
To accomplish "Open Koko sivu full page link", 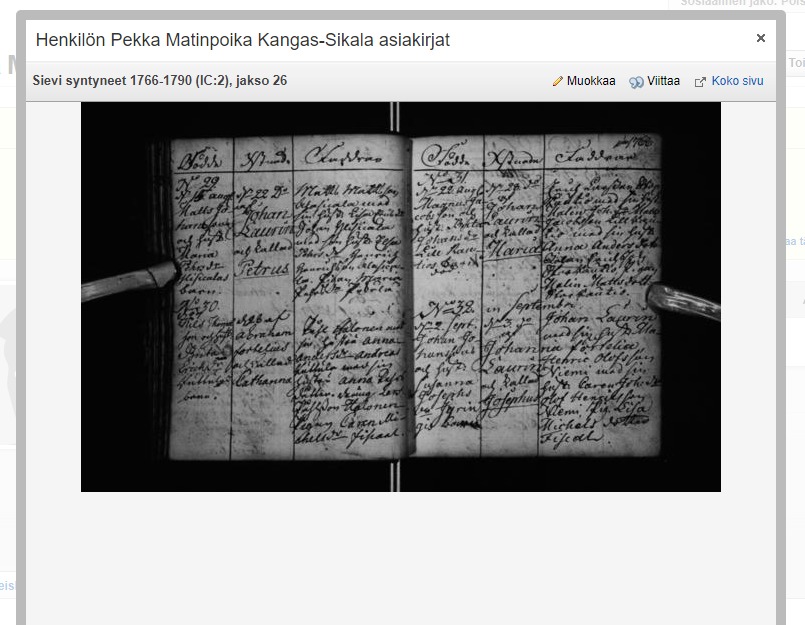I will tap(737, 81).
